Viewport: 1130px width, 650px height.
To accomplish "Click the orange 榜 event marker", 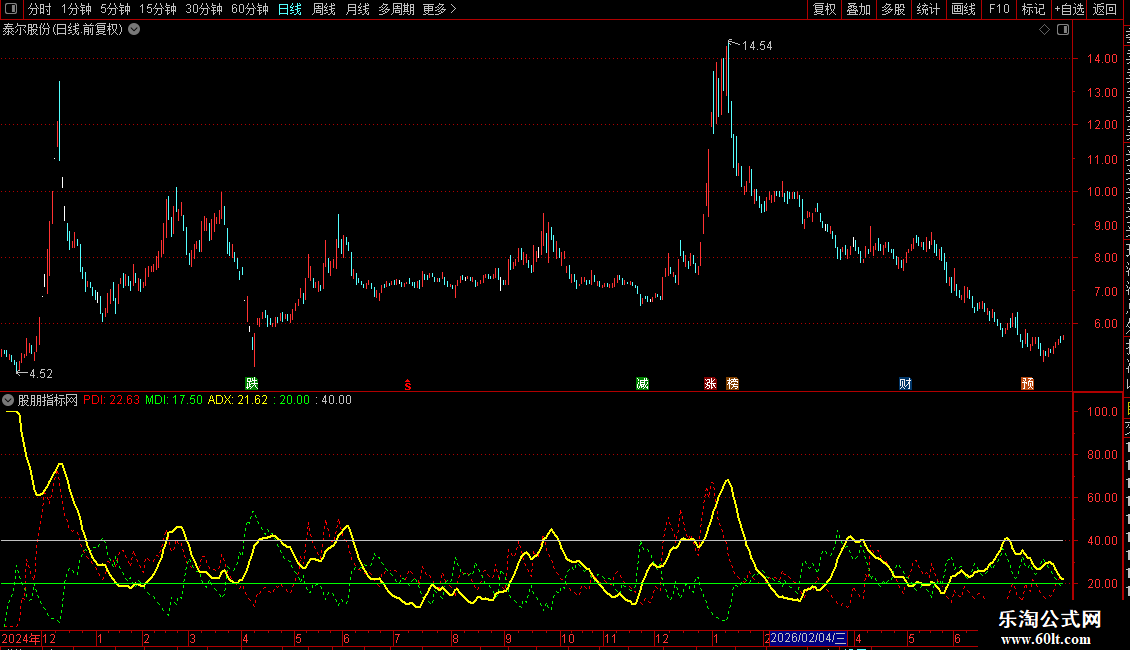I will click(732, 383).
